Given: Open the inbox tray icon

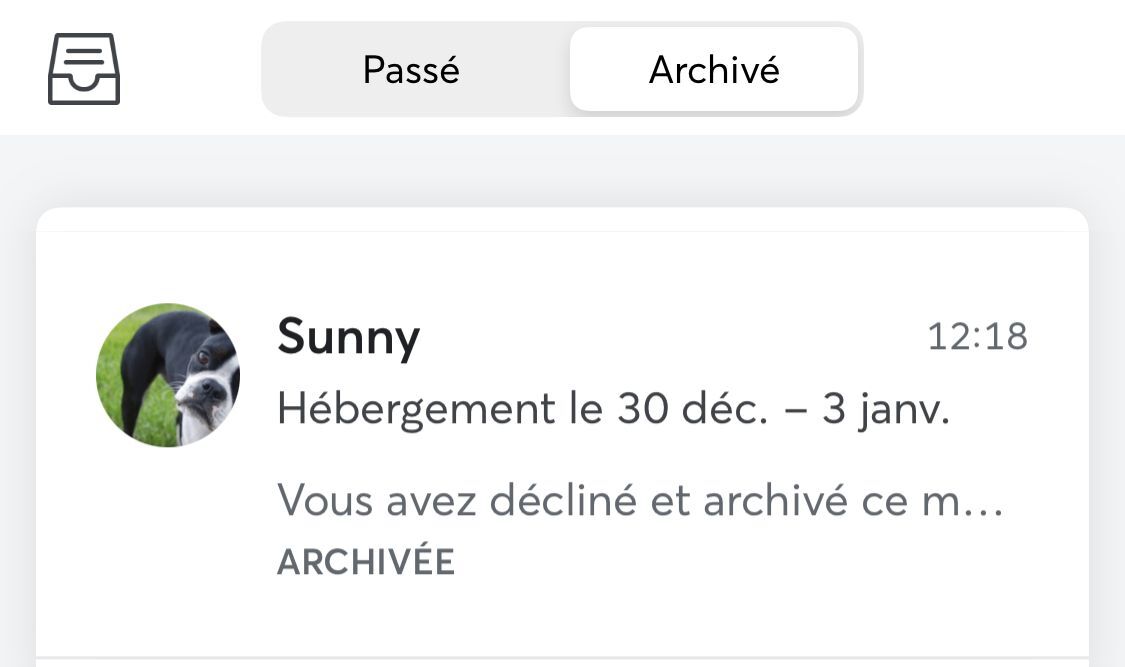Looking at the screenshot, I should pos(84,69).
